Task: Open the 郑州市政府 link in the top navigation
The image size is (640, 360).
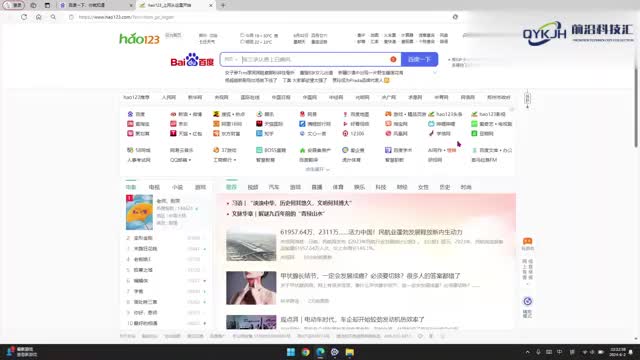Action: click(498, 98)
